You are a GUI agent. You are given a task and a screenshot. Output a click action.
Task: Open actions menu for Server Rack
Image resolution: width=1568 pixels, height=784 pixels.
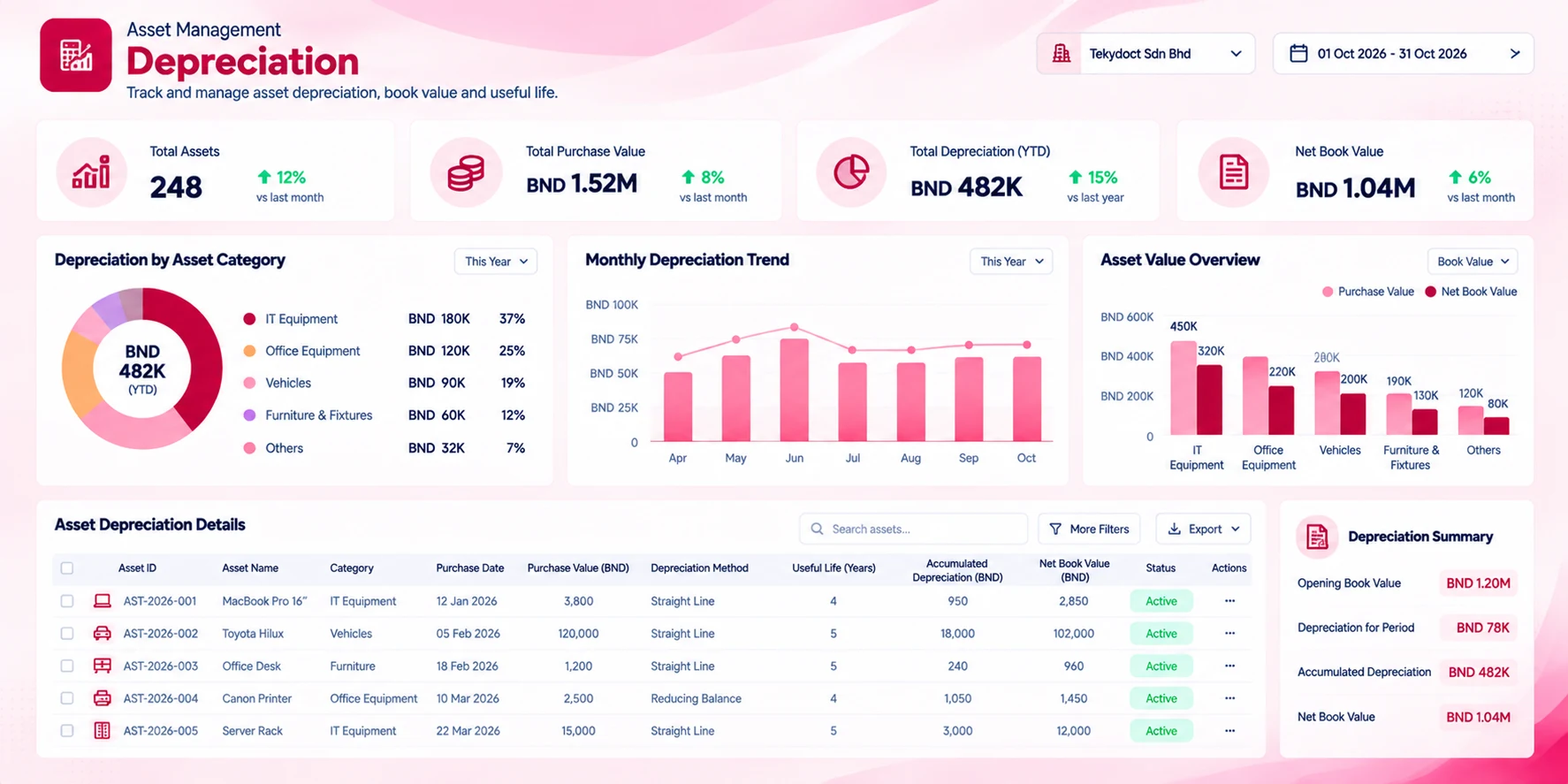(1229, 731)
